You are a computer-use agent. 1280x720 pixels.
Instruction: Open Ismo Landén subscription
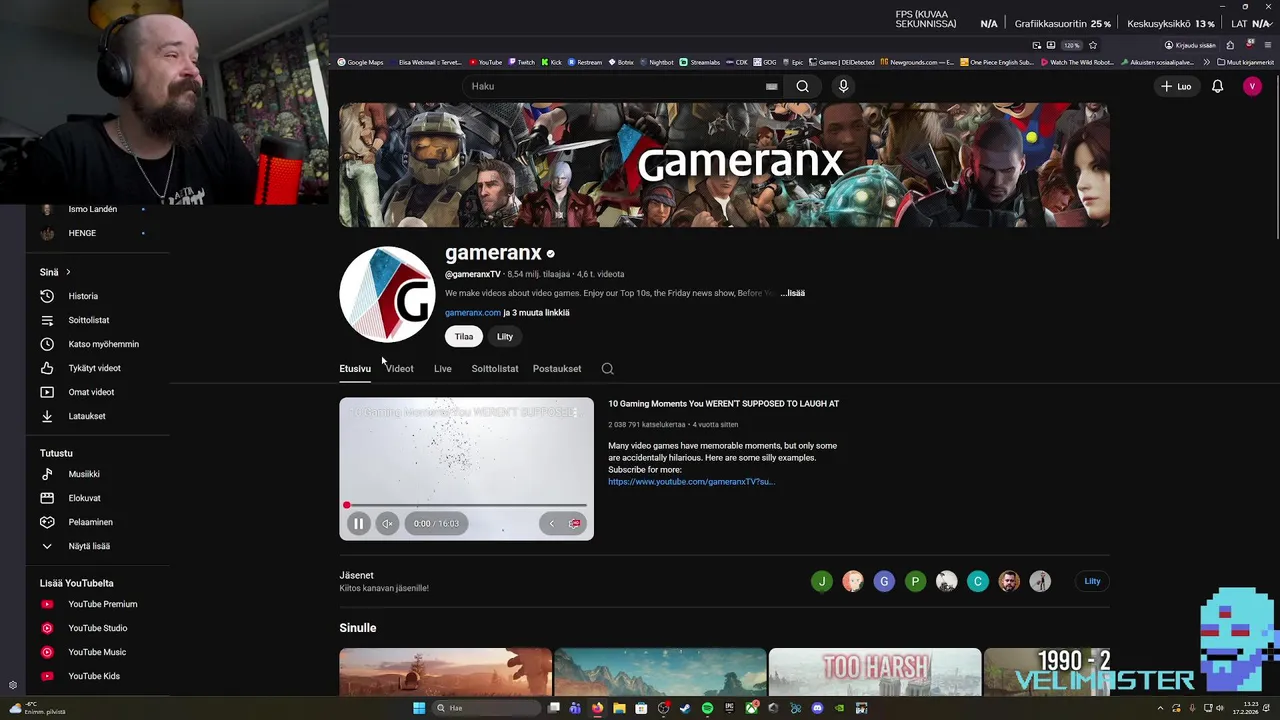click(92, 209)
